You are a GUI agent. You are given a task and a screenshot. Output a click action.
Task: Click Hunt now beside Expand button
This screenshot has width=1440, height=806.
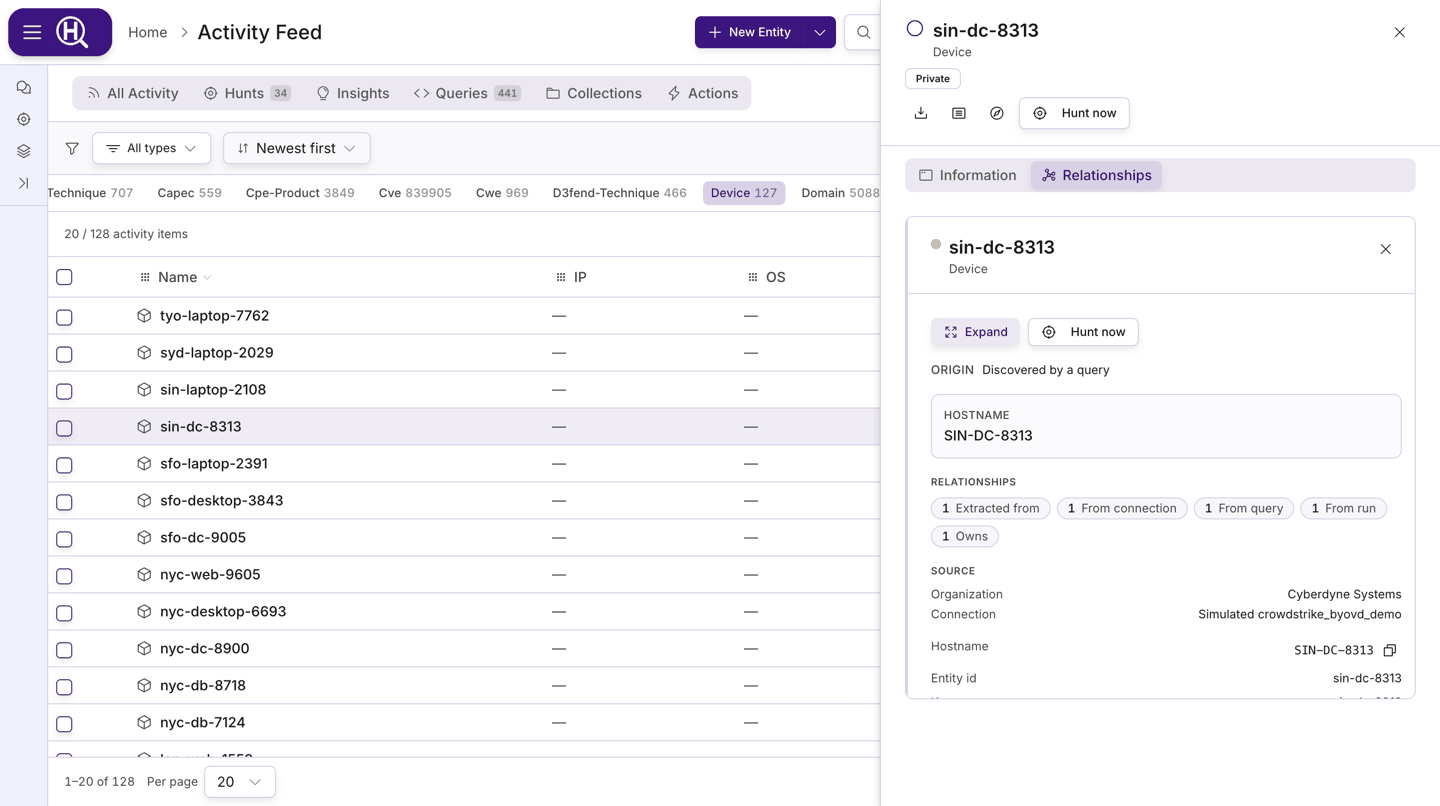point(1083,332)
